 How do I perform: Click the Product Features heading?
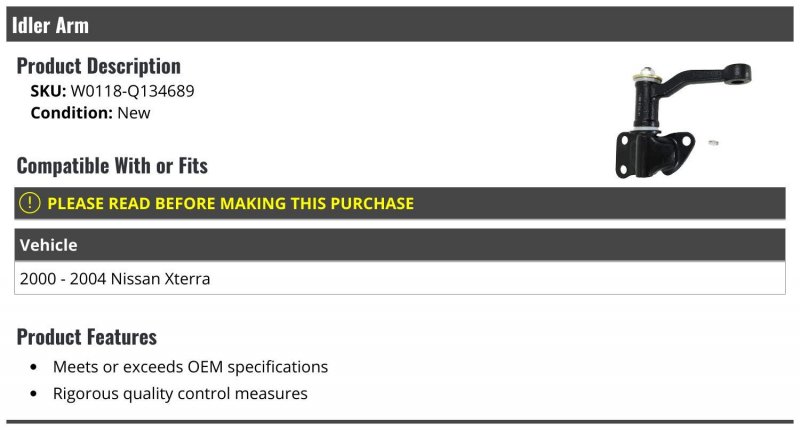(x=87, y=337)
